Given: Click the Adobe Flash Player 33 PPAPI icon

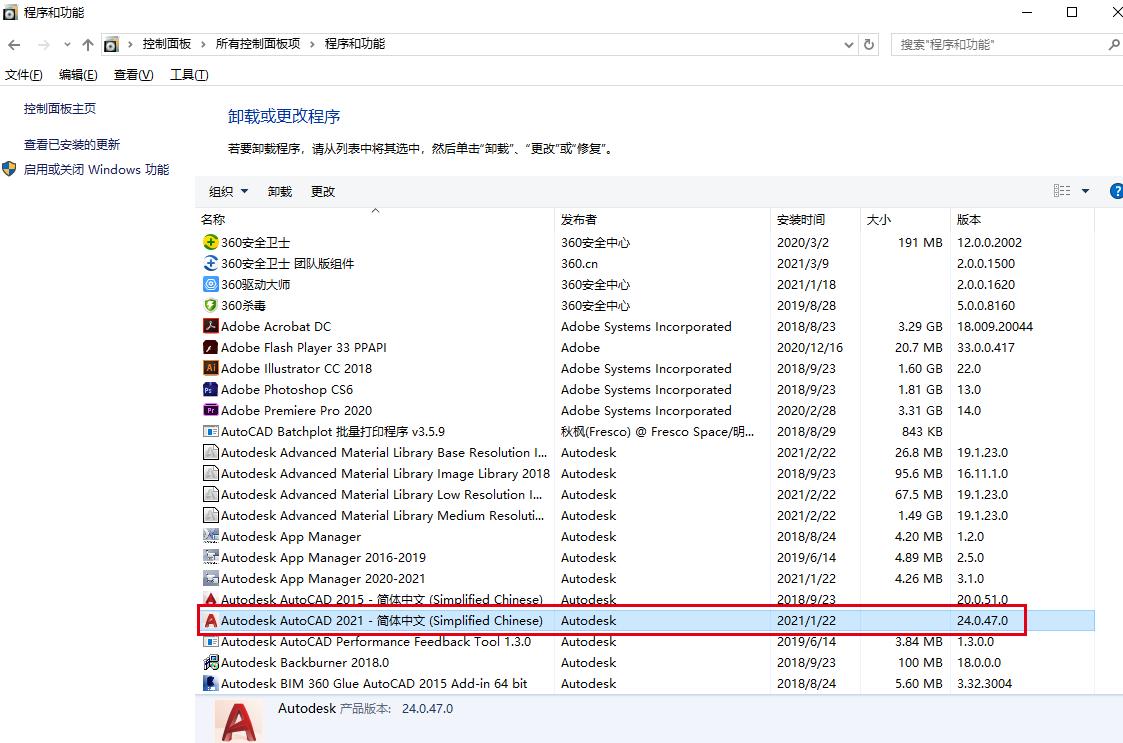Looking at the screenshot, I should pos(211,347).
